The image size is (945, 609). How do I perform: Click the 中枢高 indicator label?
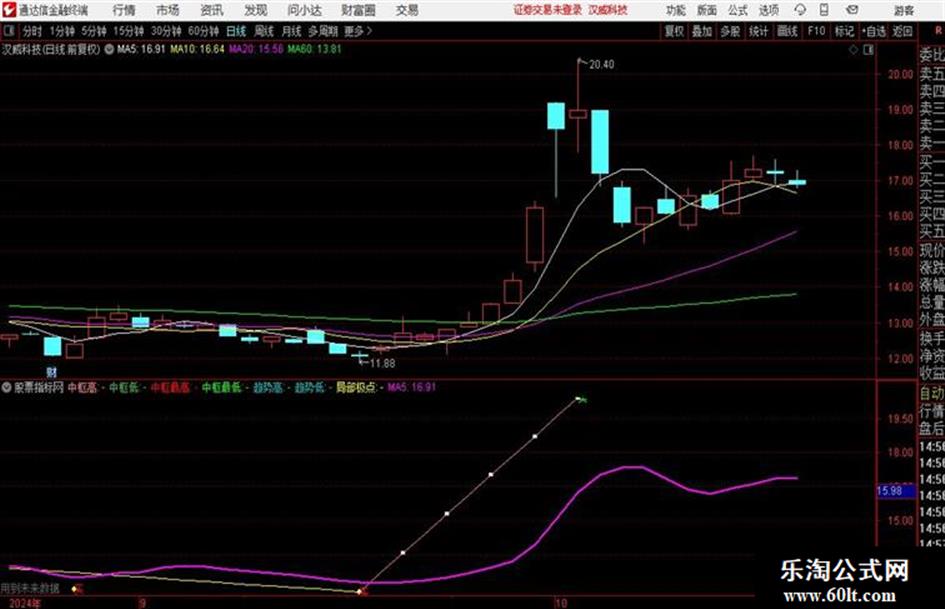pyautogui.click(x=82, y=388)
